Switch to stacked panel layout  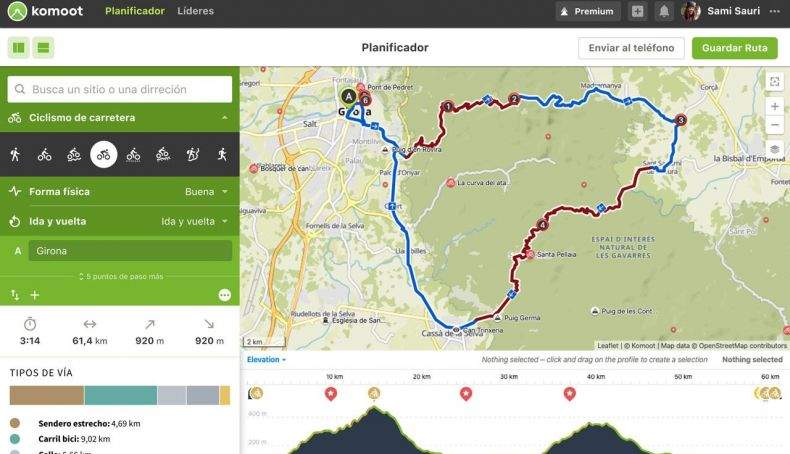(x=43, y=48)
